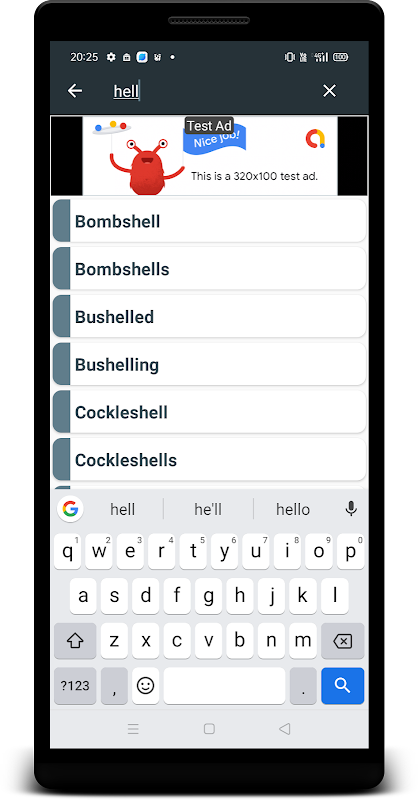Toggle the shift key on keyboard

(75, 641)
